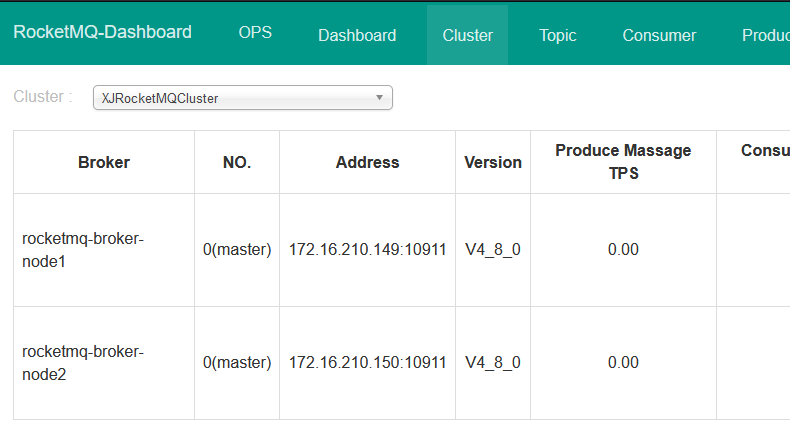Click the Produce Massage TPS header

623,162
